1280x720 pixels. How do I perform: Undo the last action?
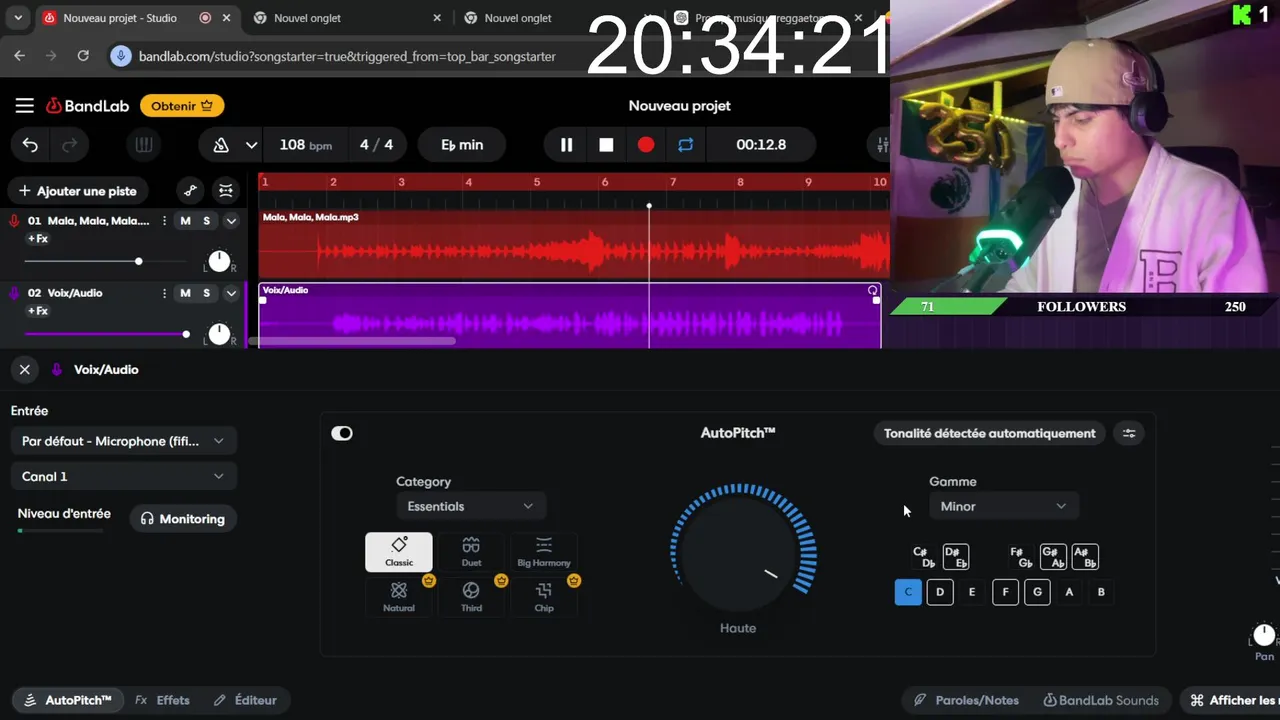[x=30, y=145]
